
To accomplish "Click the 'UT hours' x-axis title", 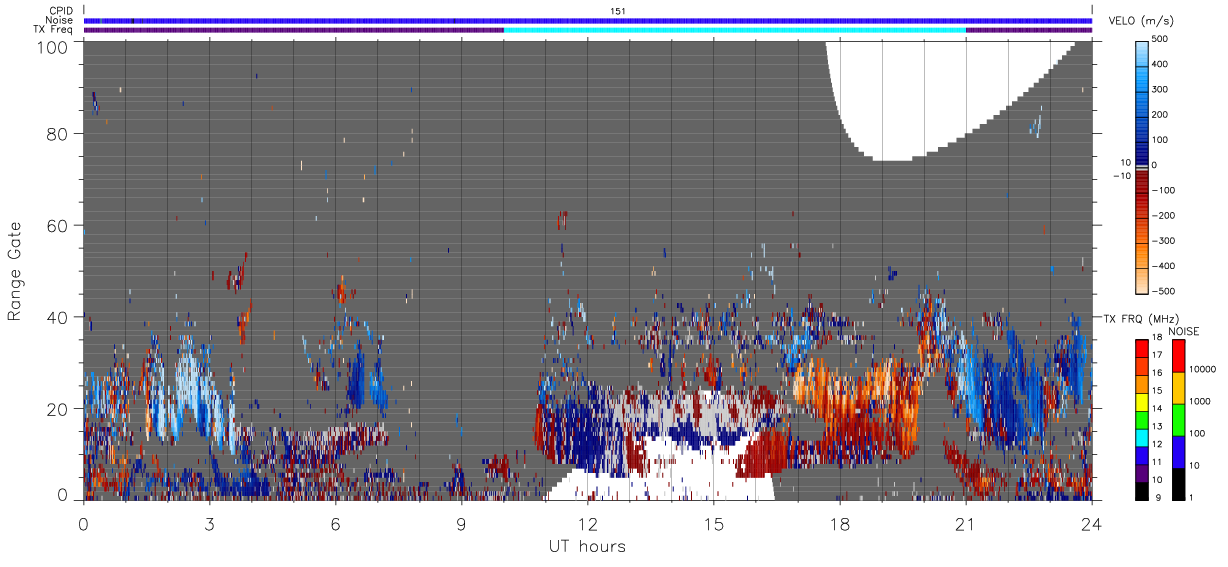I will (x=586, y=546).
